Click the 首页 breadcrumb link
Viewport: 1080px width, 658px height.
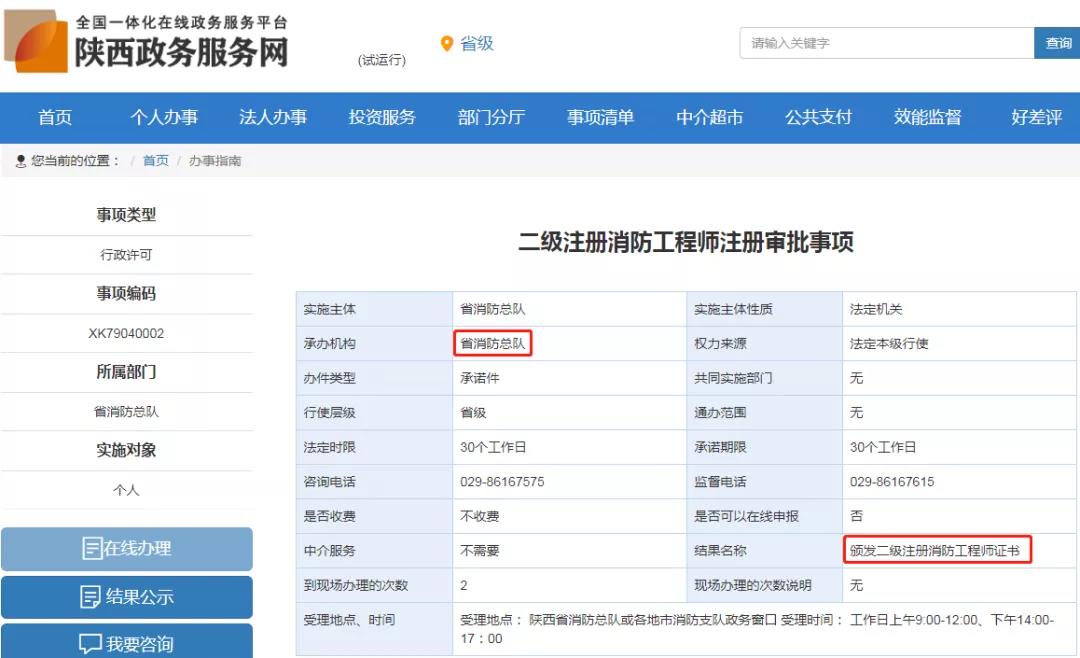click(156, 161)
